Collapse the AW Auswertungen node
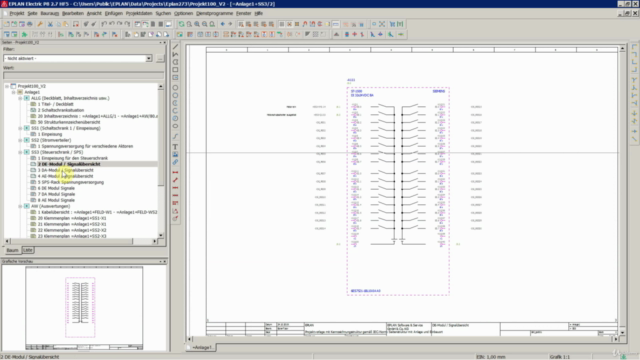Image resolution: width=640 pixels, height=360 pixels. [20, 206]
